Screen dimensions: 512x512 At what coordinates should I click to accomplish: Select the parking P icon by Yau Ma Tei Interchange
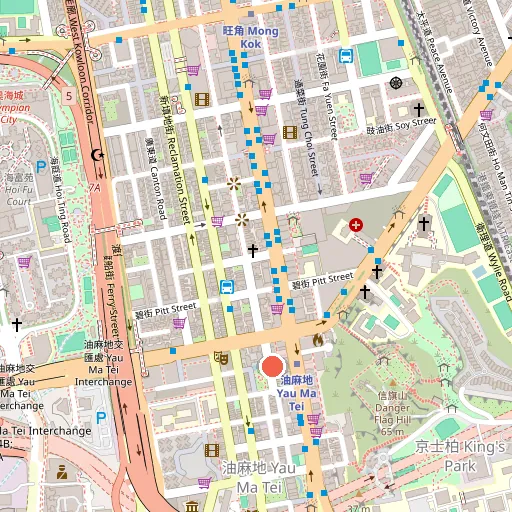101,417
